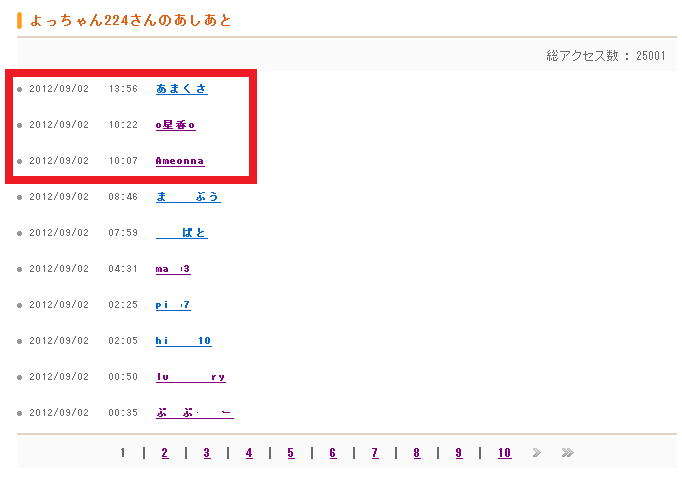Jump to page 10
Image resolution: width=682 pixels, height=477 pixels.
(x=504, y=453)
